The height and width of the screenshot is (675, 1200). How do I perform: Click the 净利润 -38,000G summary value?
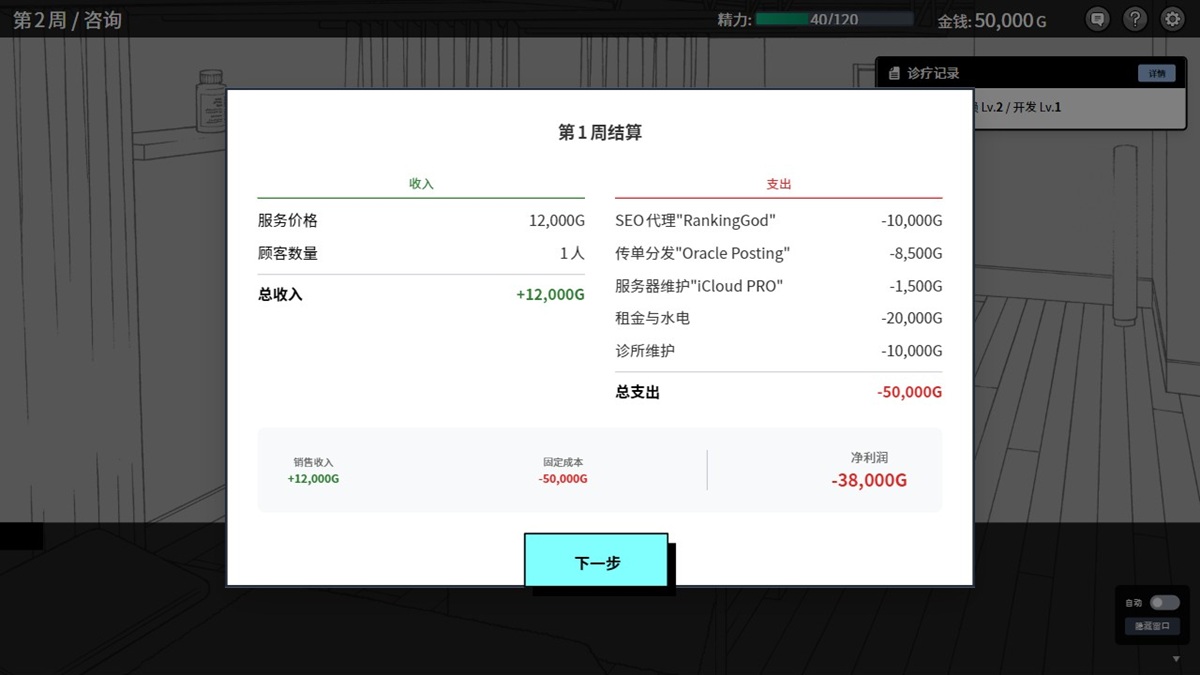pos(867,479)
